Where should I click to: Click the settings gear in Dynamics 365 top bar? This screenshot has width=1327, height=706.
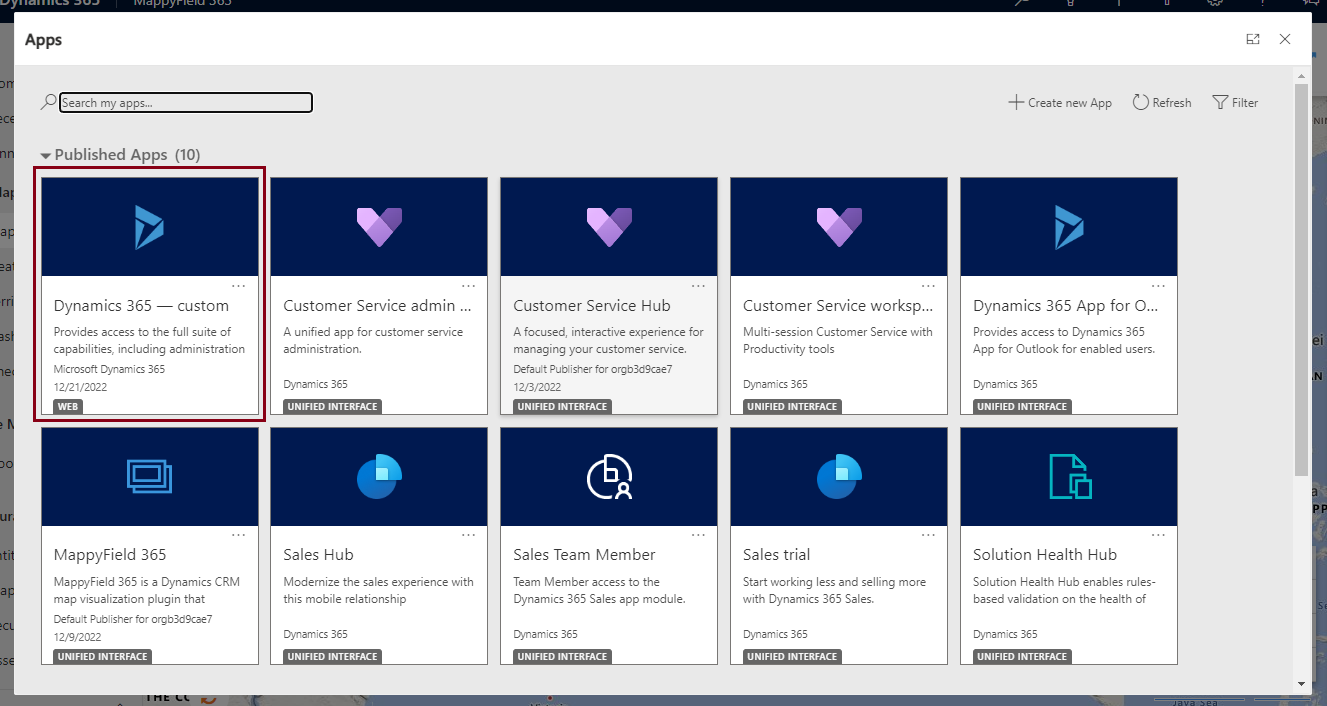(x=1214, y=3)
